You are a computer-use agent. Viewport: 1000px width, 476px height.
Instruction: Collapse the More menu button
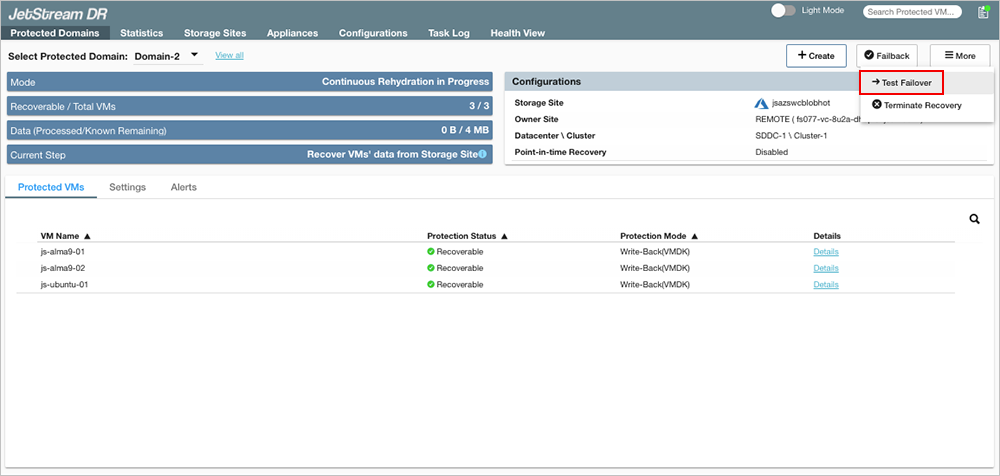pos(960,56)
